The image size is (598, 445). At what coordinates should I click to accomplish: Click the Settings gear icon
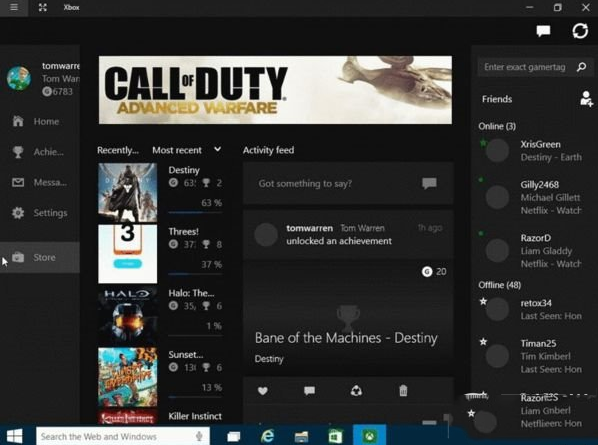coord(18,212)
